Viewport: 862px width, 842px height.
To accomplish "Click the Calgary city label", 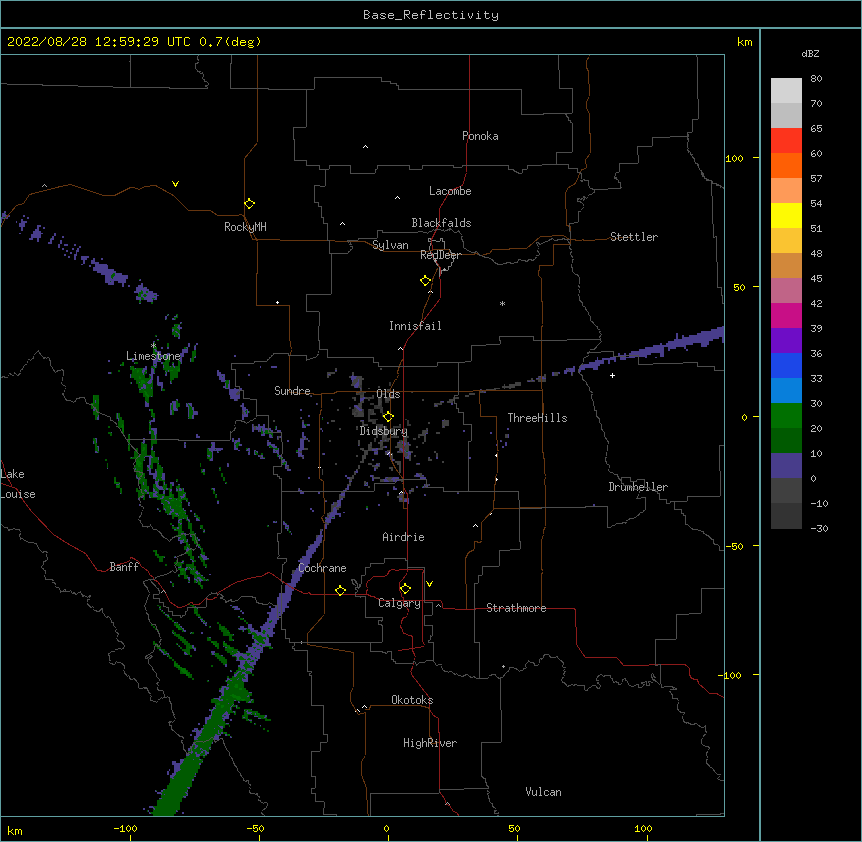I will tap(399, 603).
